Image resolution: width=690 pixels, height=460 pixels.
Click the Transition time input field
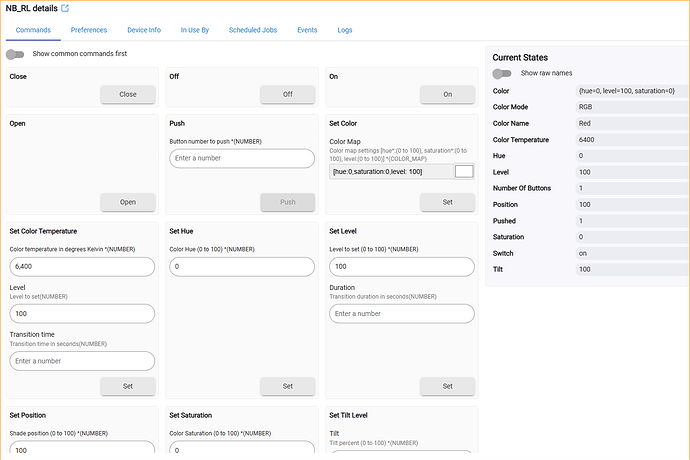82,360
